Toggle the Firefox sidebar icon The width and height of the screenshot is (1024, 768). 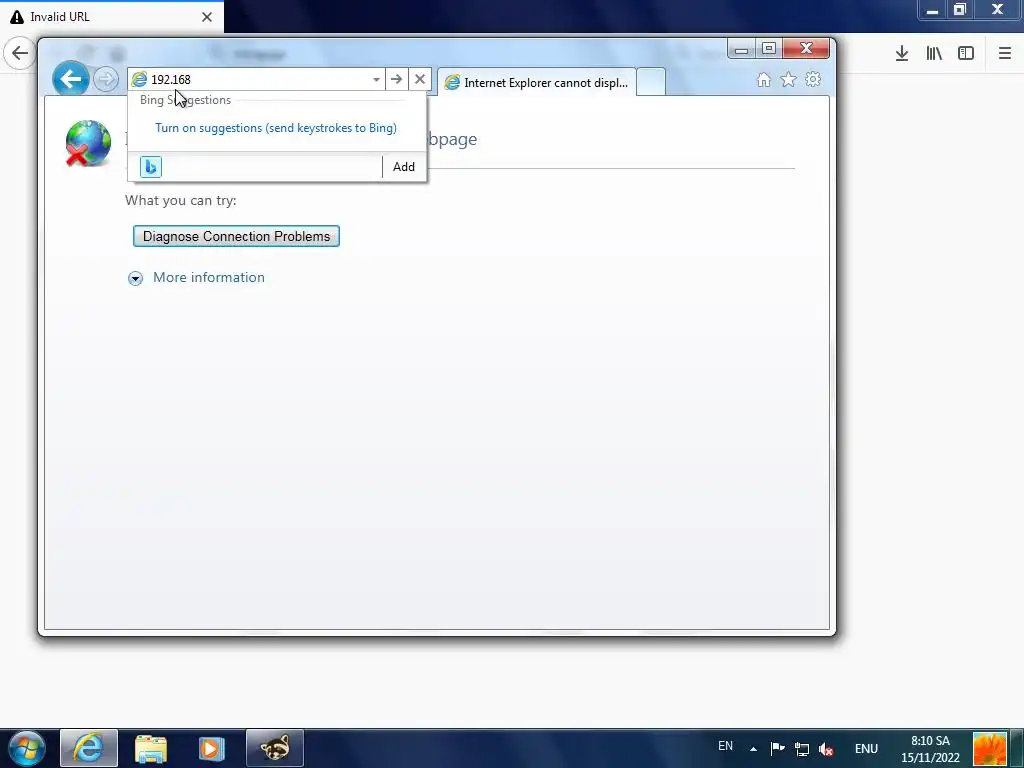click(x=966, y=53)
